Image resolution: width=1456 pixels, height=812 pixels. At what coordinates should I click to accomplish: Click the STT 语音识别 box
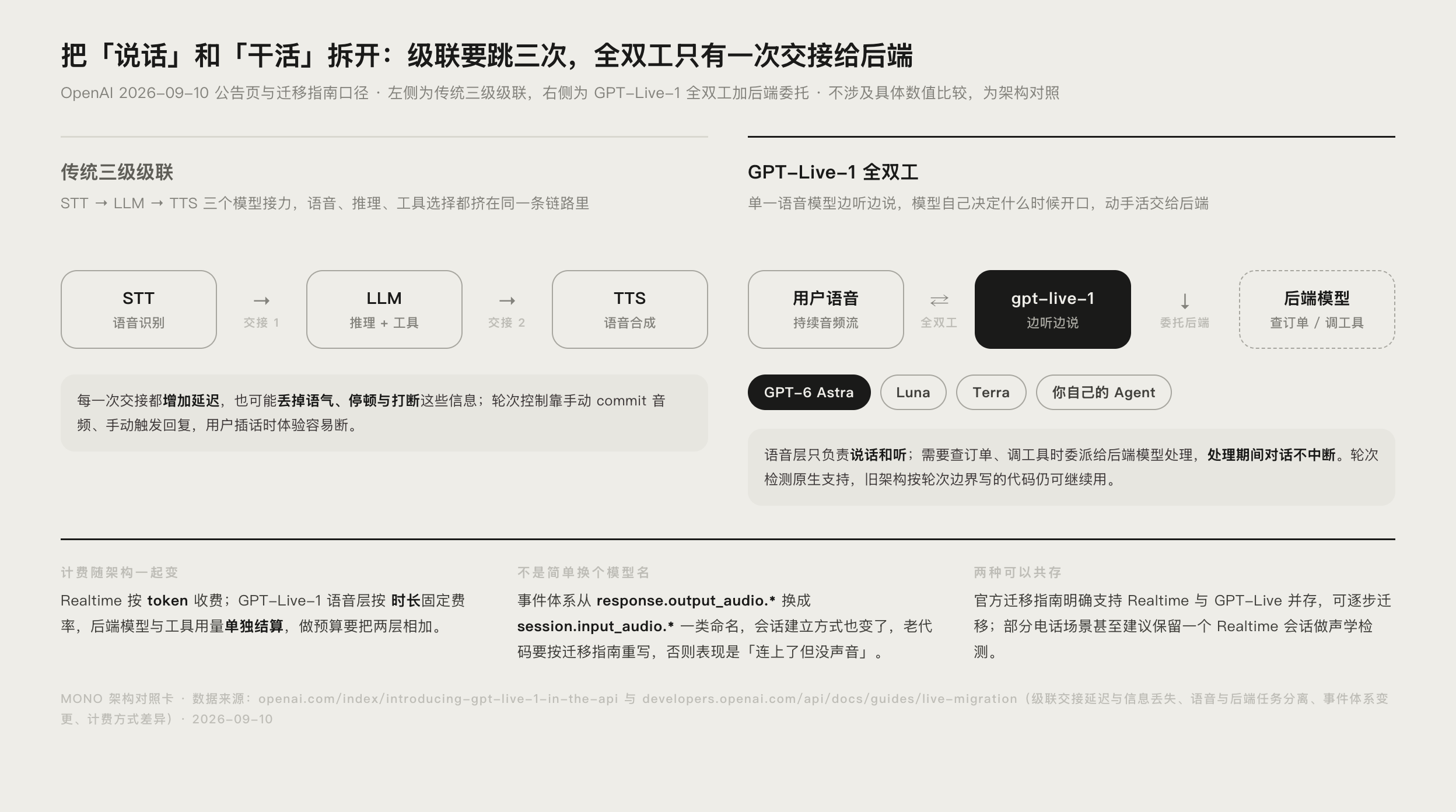pos(139,309)
